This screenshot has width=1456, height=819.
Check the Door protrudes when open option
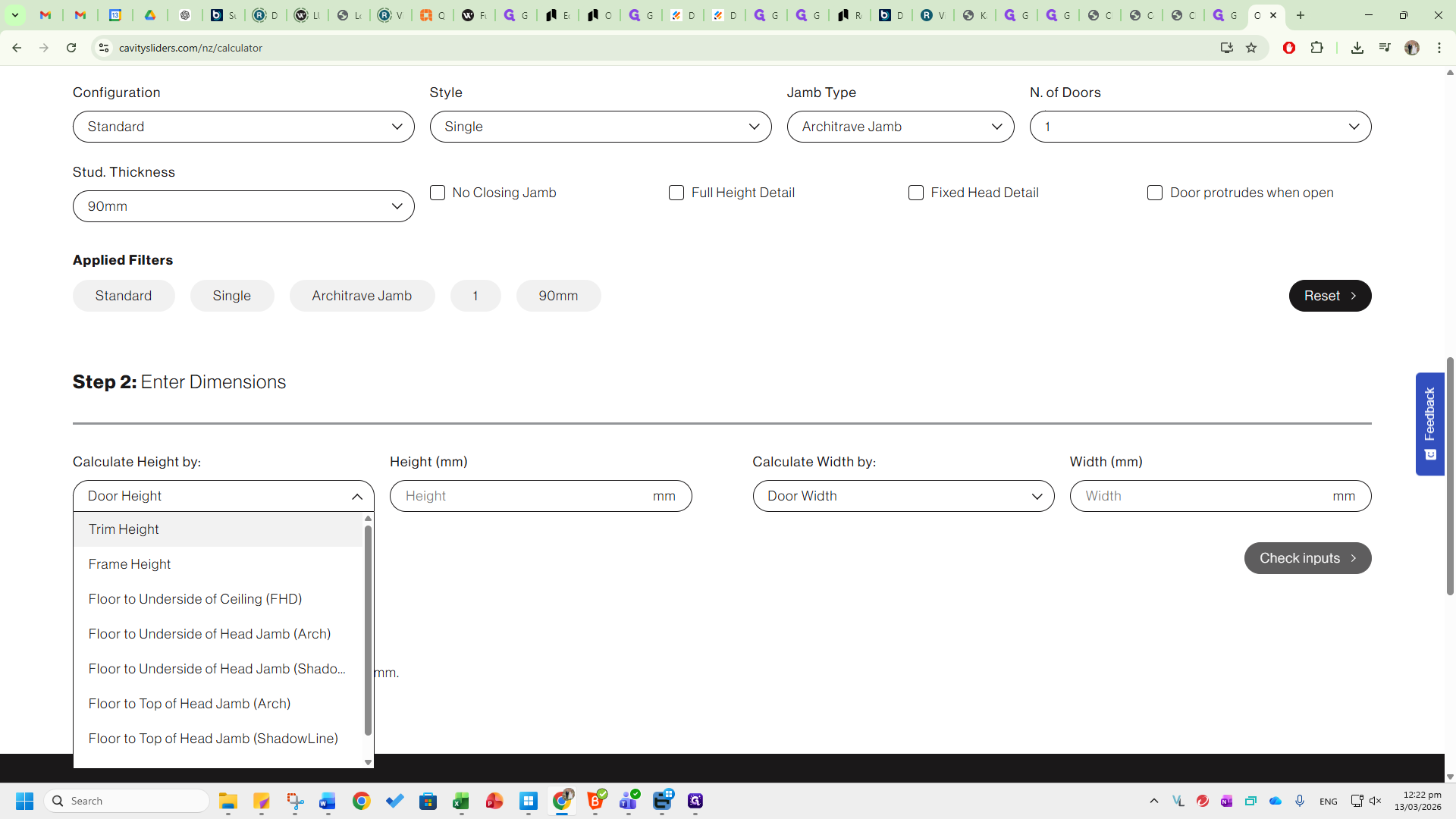(1155, 193)
